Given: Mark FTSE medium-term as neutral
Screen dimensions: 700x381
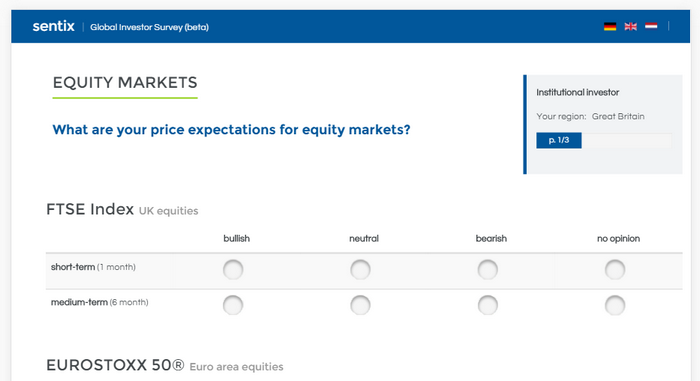Looking at the screenshot, I should coord(360,305).
